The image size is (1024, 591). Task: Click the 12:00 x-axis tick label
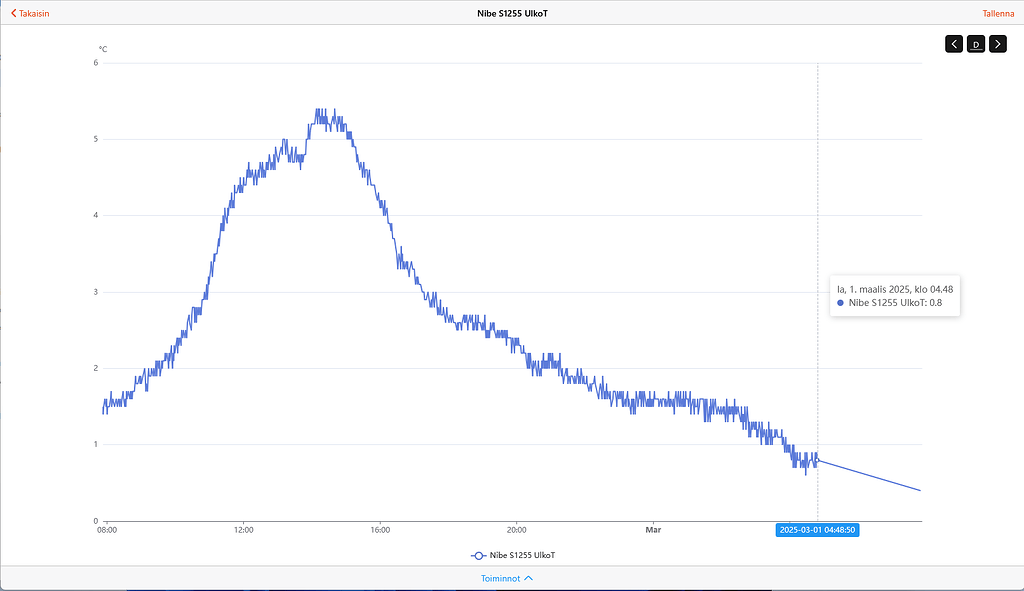point(244,530)
